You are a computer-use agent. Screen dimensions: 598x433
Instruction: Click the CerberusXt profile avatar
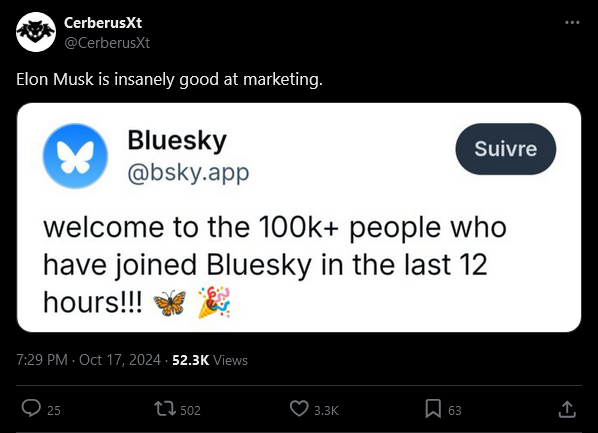coord(36,32)
